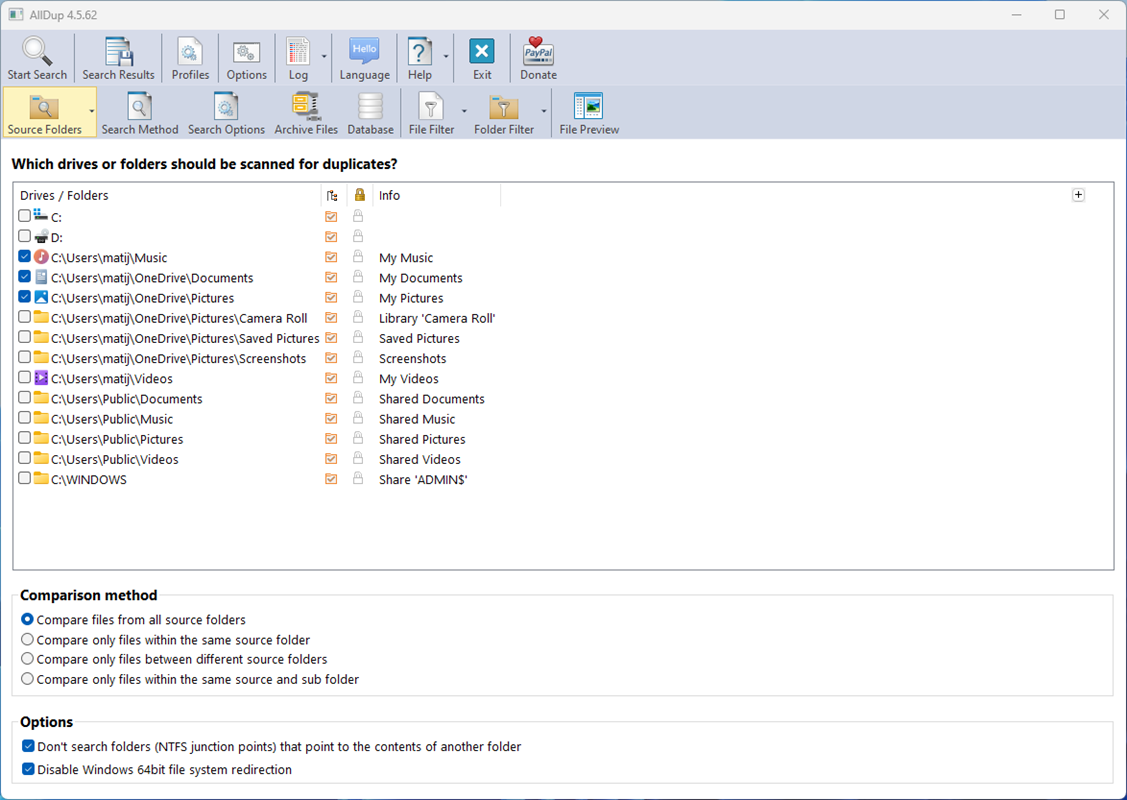Open the File Filter section
Screen dimensions: 1127x800
[431, 112]
